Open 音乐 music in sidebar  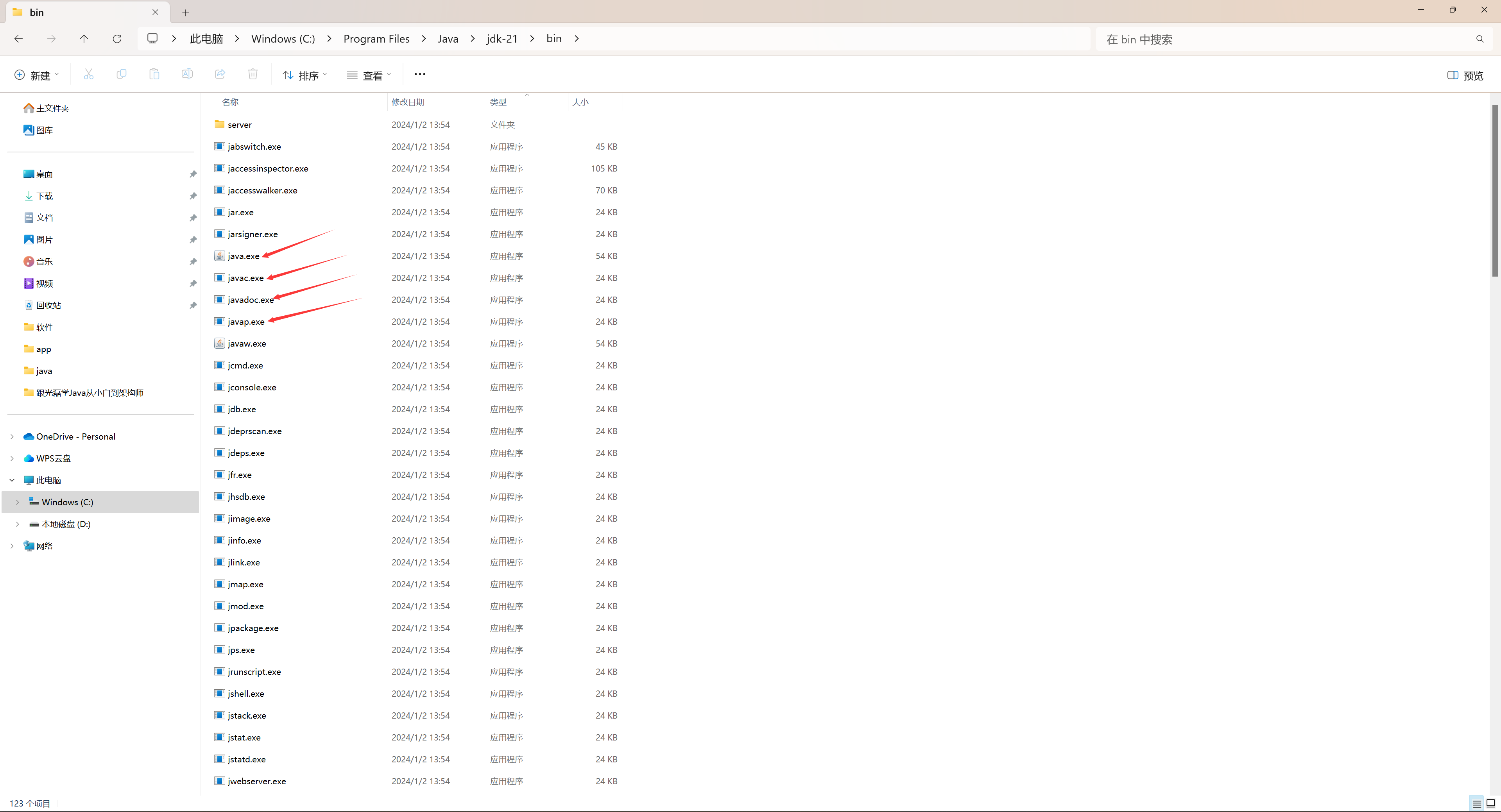(x=38, y=261)
